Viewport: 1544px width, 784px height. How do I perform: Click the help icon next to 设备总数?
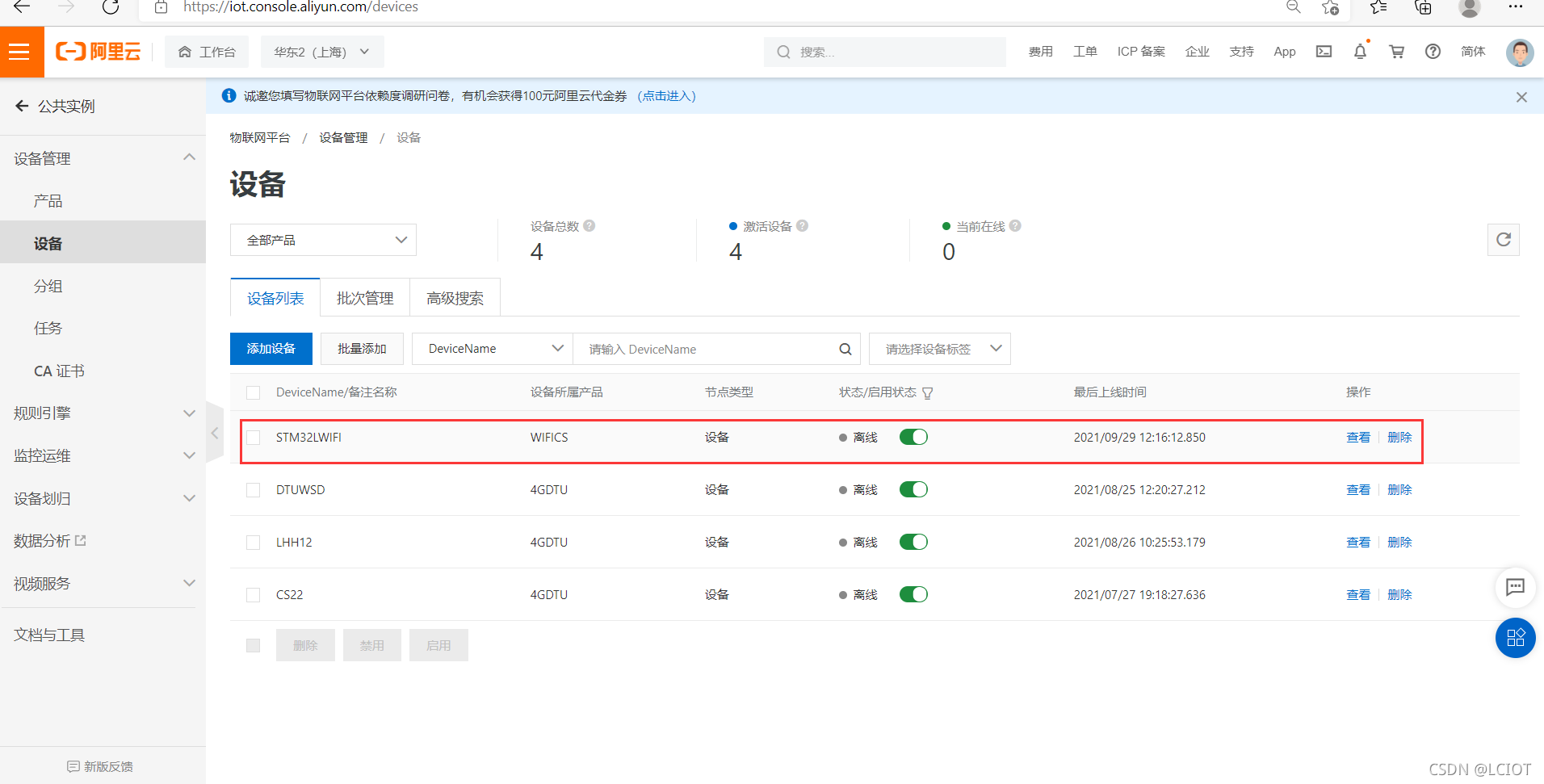tap(589, 226)
